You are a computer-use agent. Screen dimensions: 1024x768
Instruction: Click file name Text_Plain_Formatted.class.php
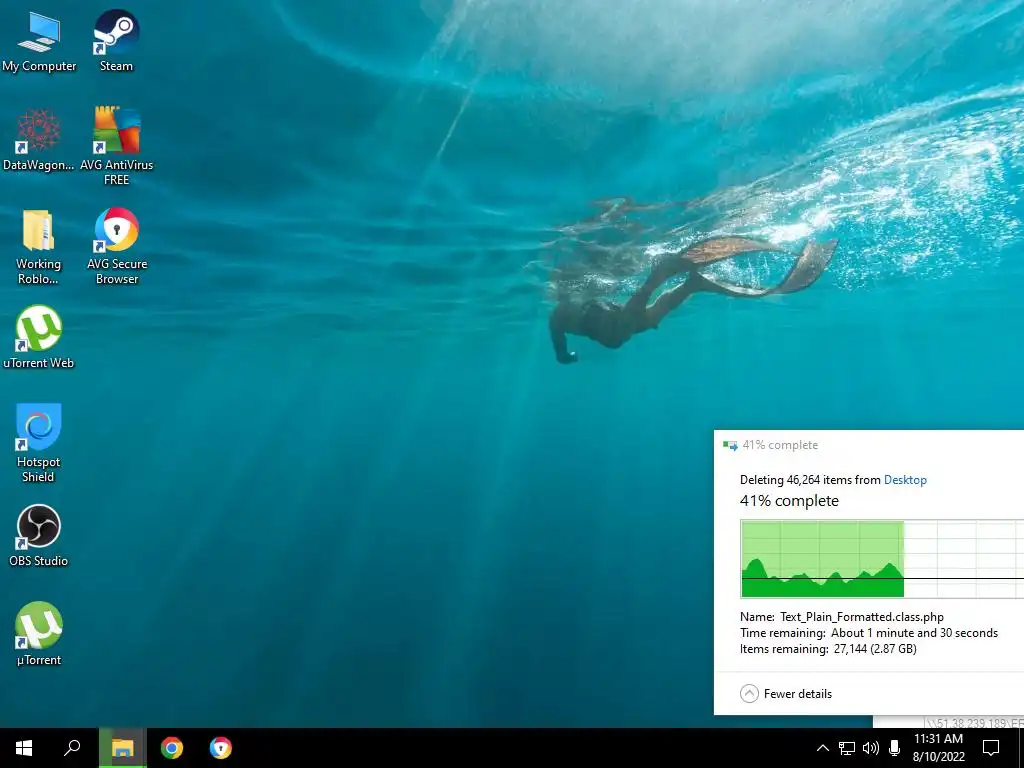click(x=861, y=616)
